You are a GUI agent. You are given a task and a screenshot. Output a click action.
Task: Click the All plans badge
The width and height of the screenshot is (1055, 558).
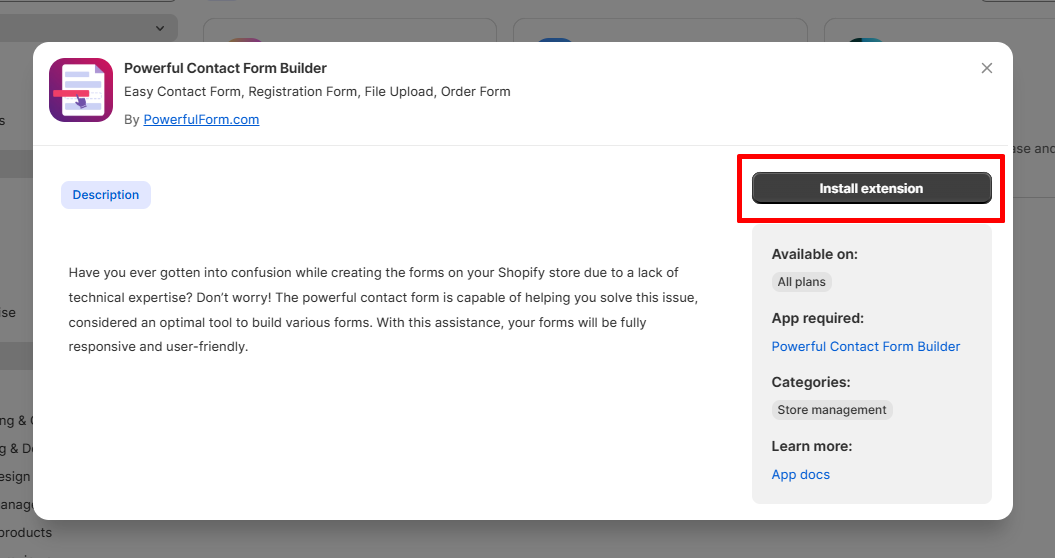click(x=801, y=282)
